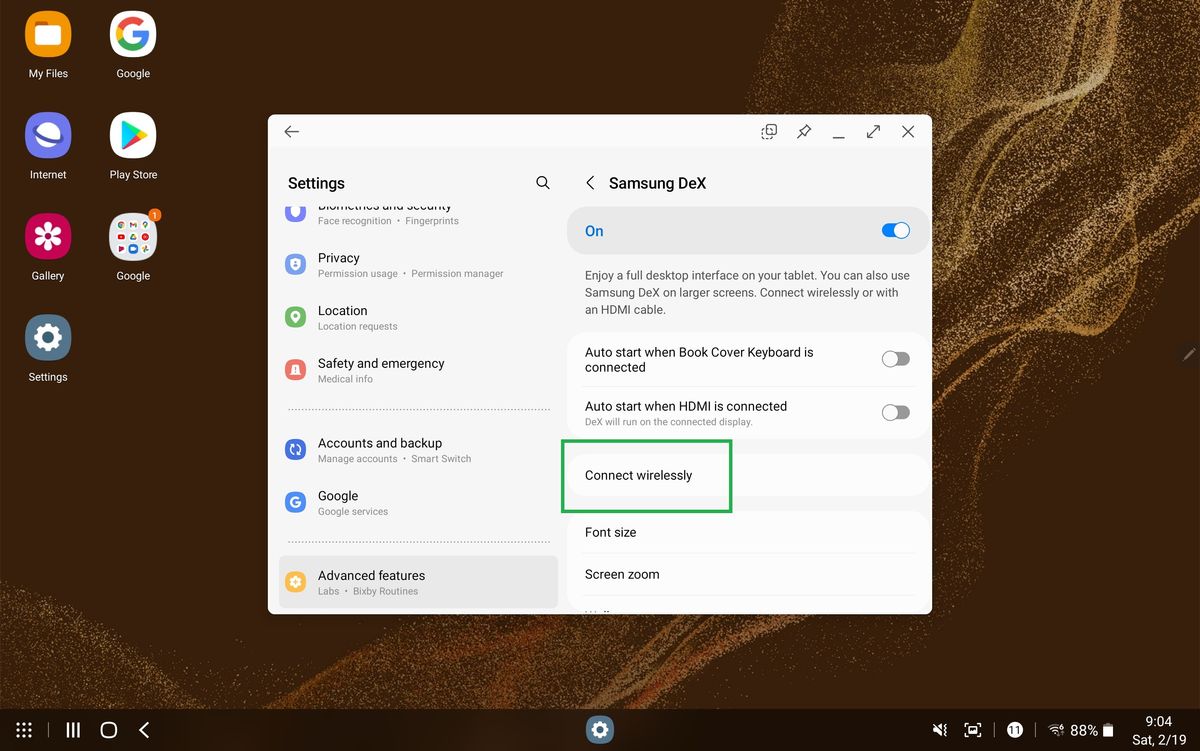Switch the window to pop-up view
1200x751 pixels.
768,131
